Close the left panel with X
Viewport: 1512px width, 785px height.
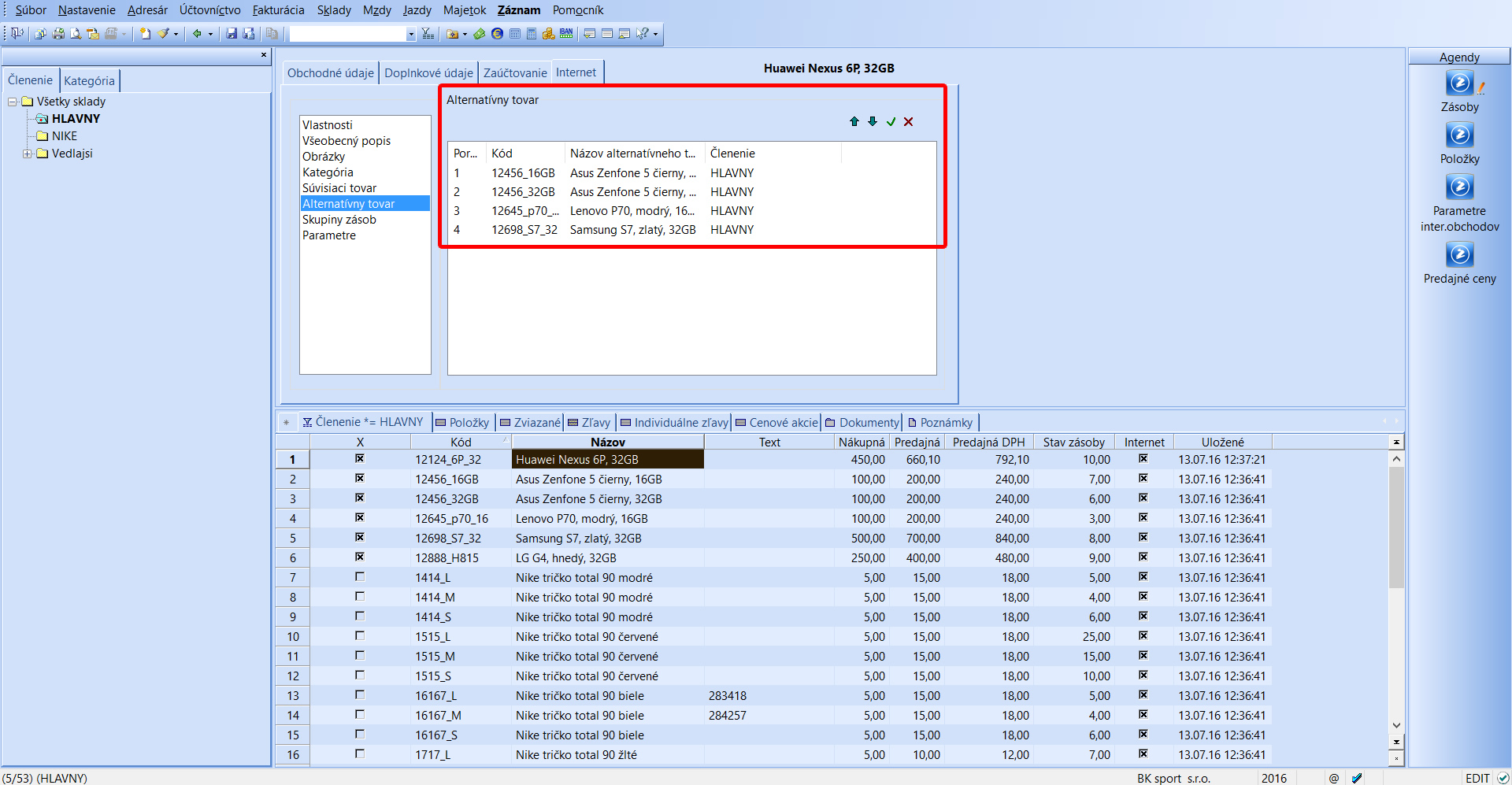pyautogui.click(x=264, y=55)
